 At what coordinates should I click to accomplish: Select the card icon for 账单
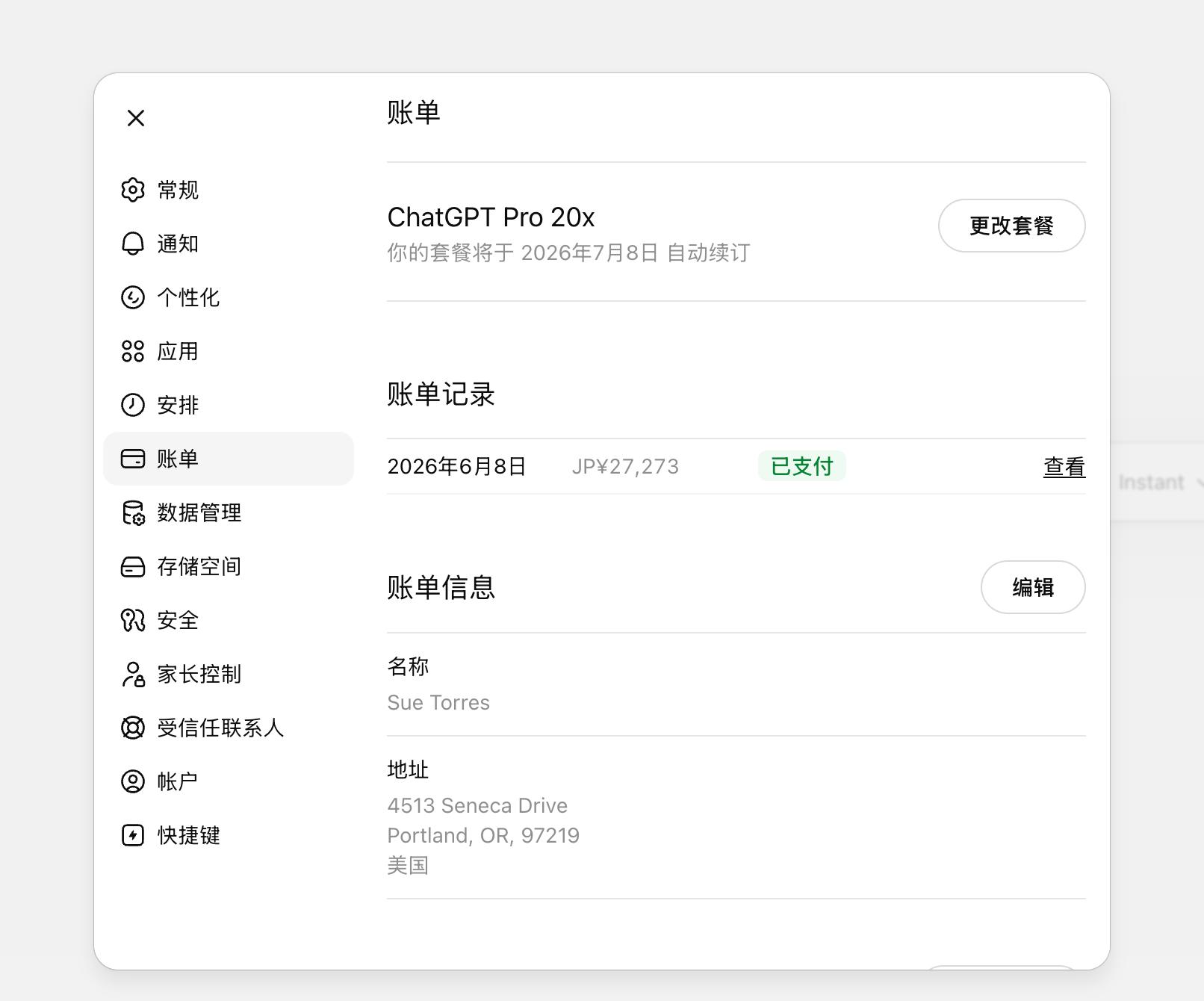(x=133, y=459)
